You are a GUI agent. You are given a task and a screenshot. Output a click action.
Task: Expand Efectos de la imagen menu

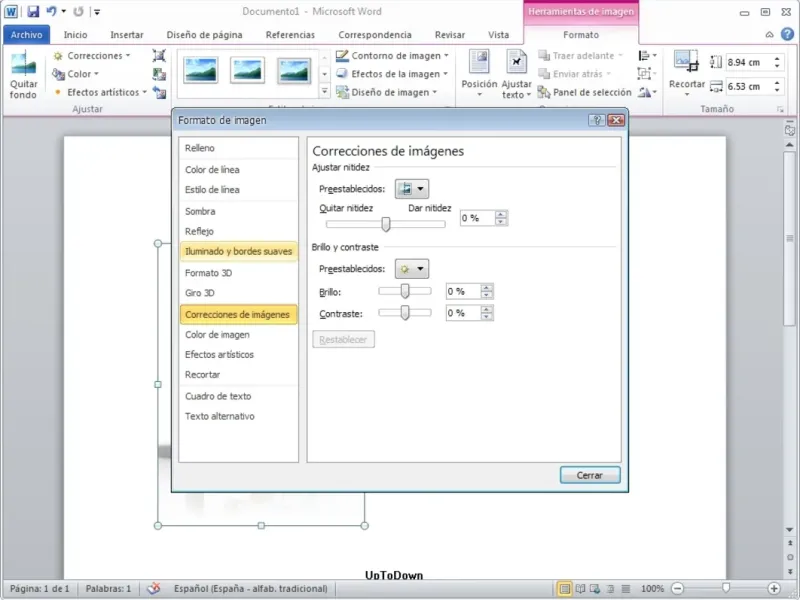392,74
